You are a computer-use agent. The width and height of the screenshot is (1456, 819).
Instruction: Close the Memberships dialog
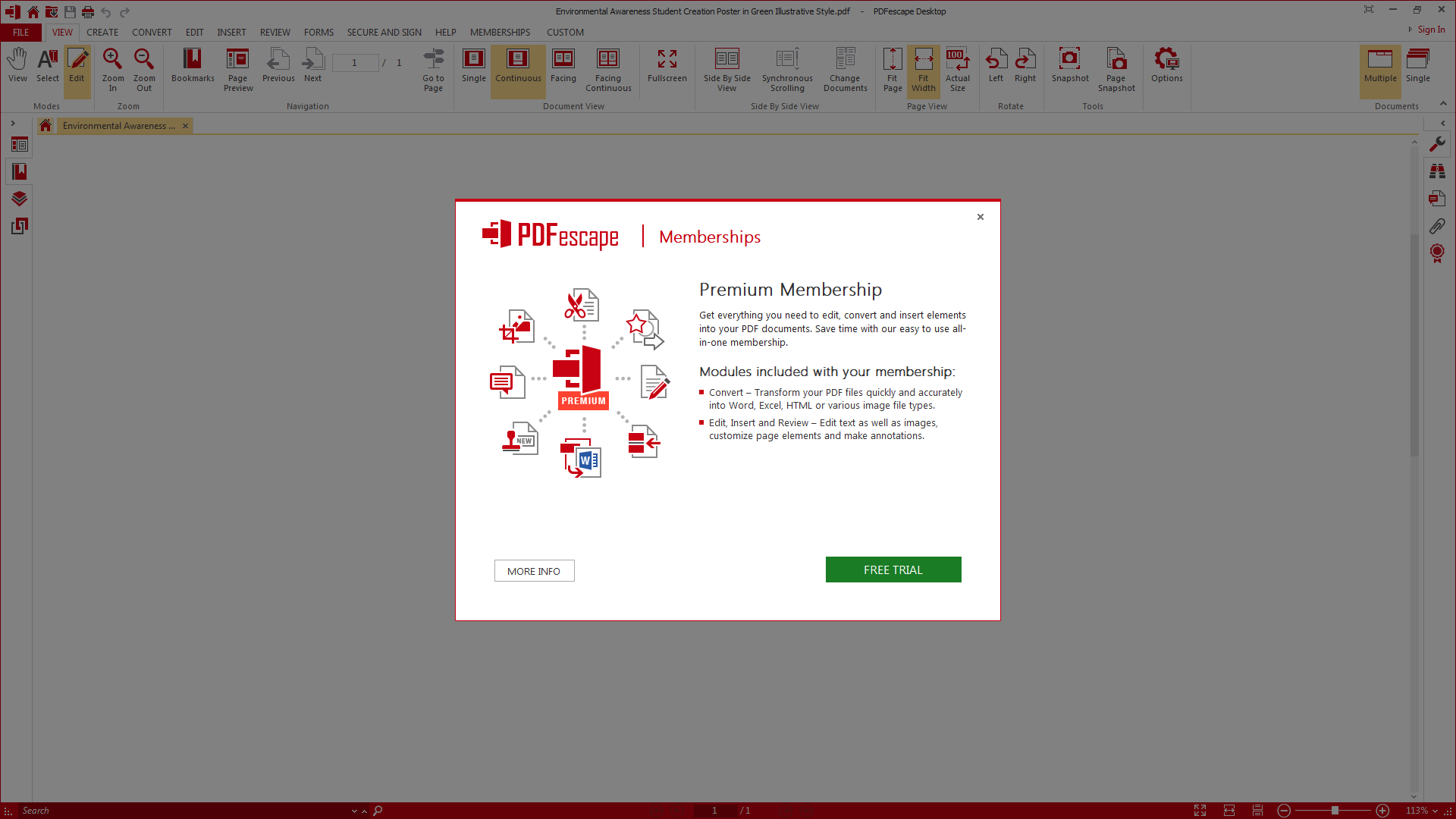(x=981, y=217)
